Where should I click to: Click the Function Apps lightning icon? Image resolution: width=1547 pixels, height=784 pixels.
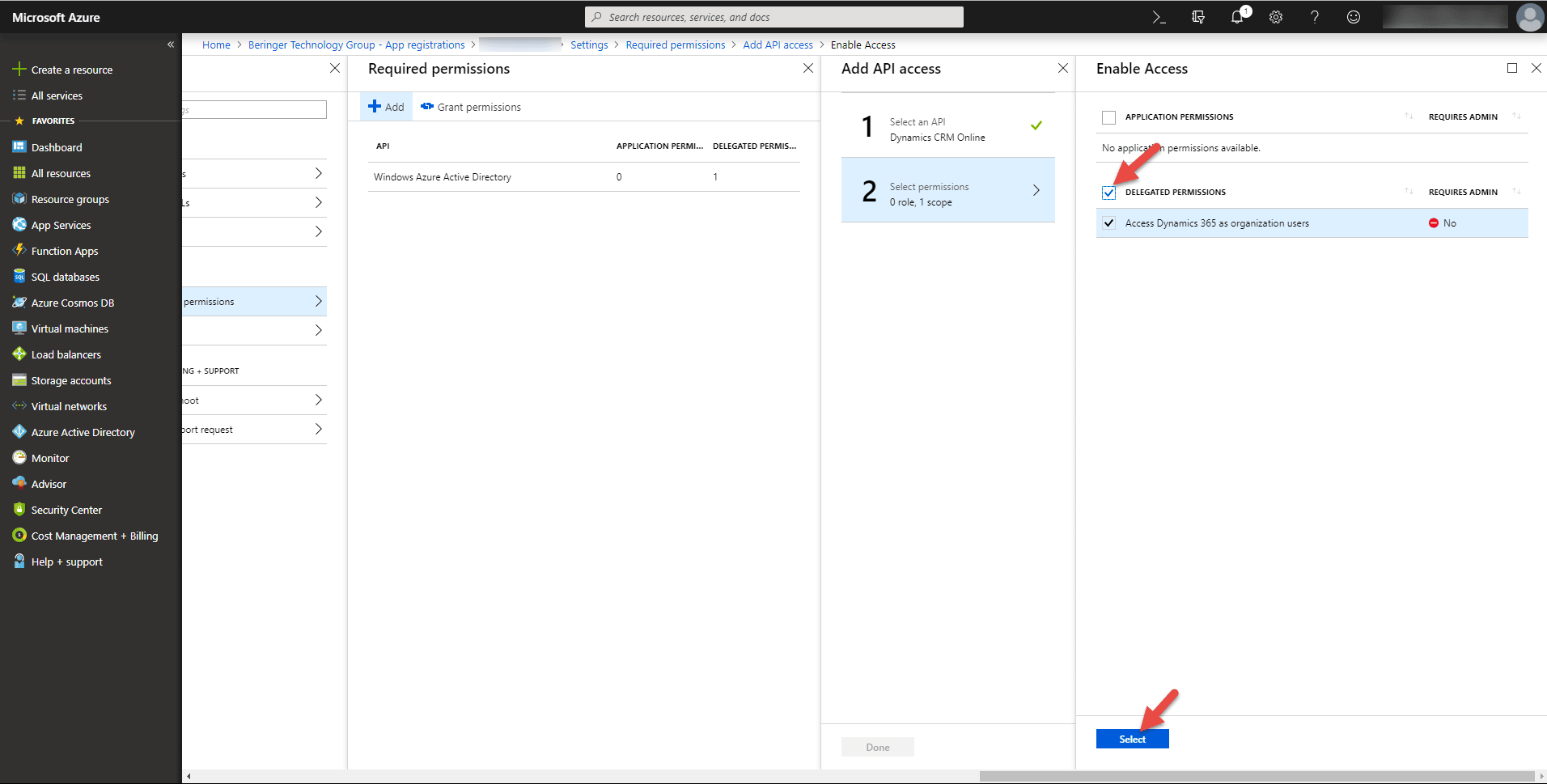pos(19,251)
